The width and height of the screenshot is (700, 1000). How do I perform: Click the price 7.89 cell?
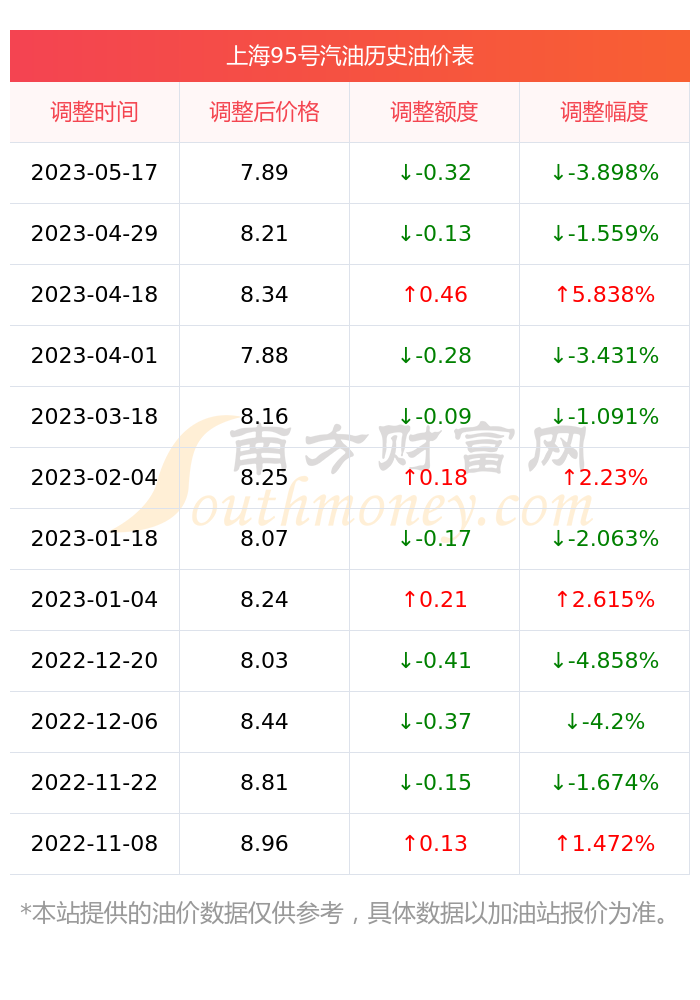click(x=264, y=173)
